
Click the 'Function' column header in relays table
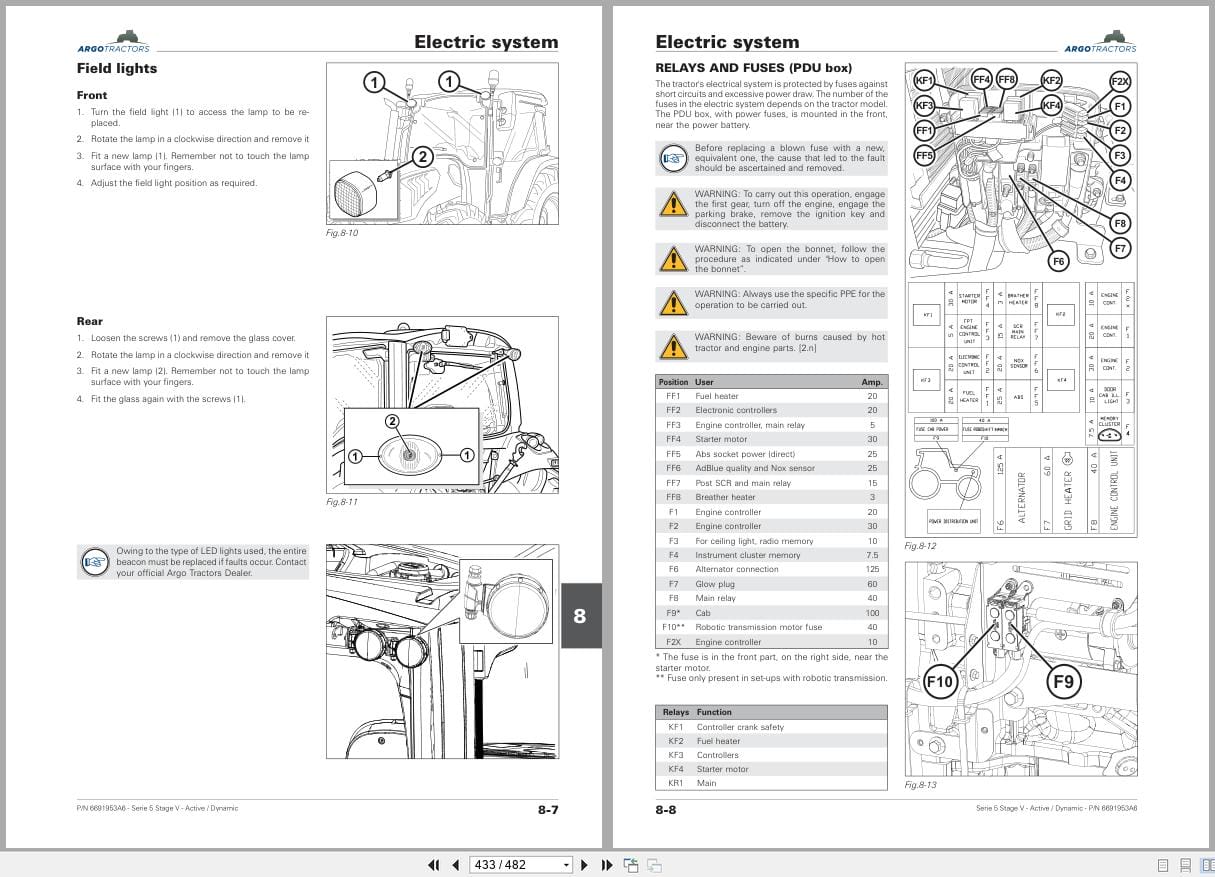coord(714,712)
